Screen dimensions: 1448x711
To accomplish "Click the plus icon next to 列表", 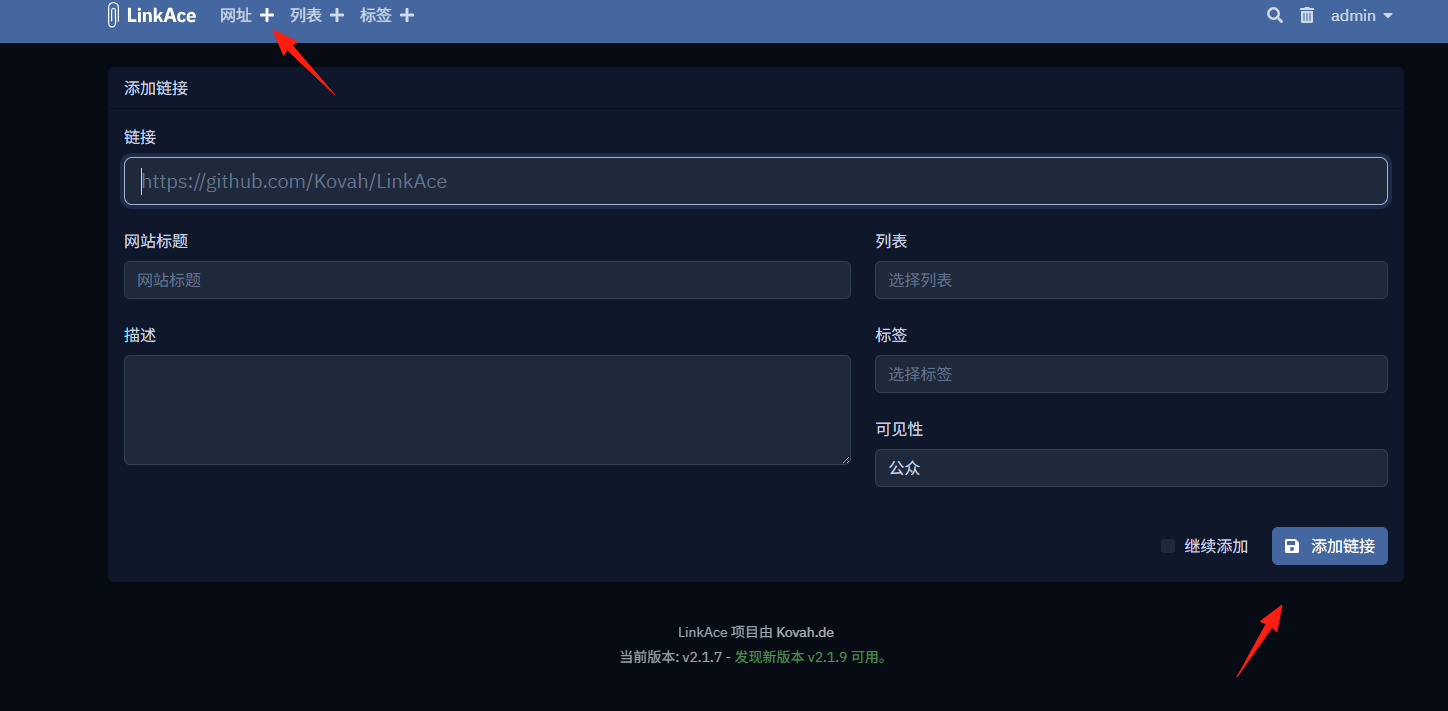I will coord(337,15).
